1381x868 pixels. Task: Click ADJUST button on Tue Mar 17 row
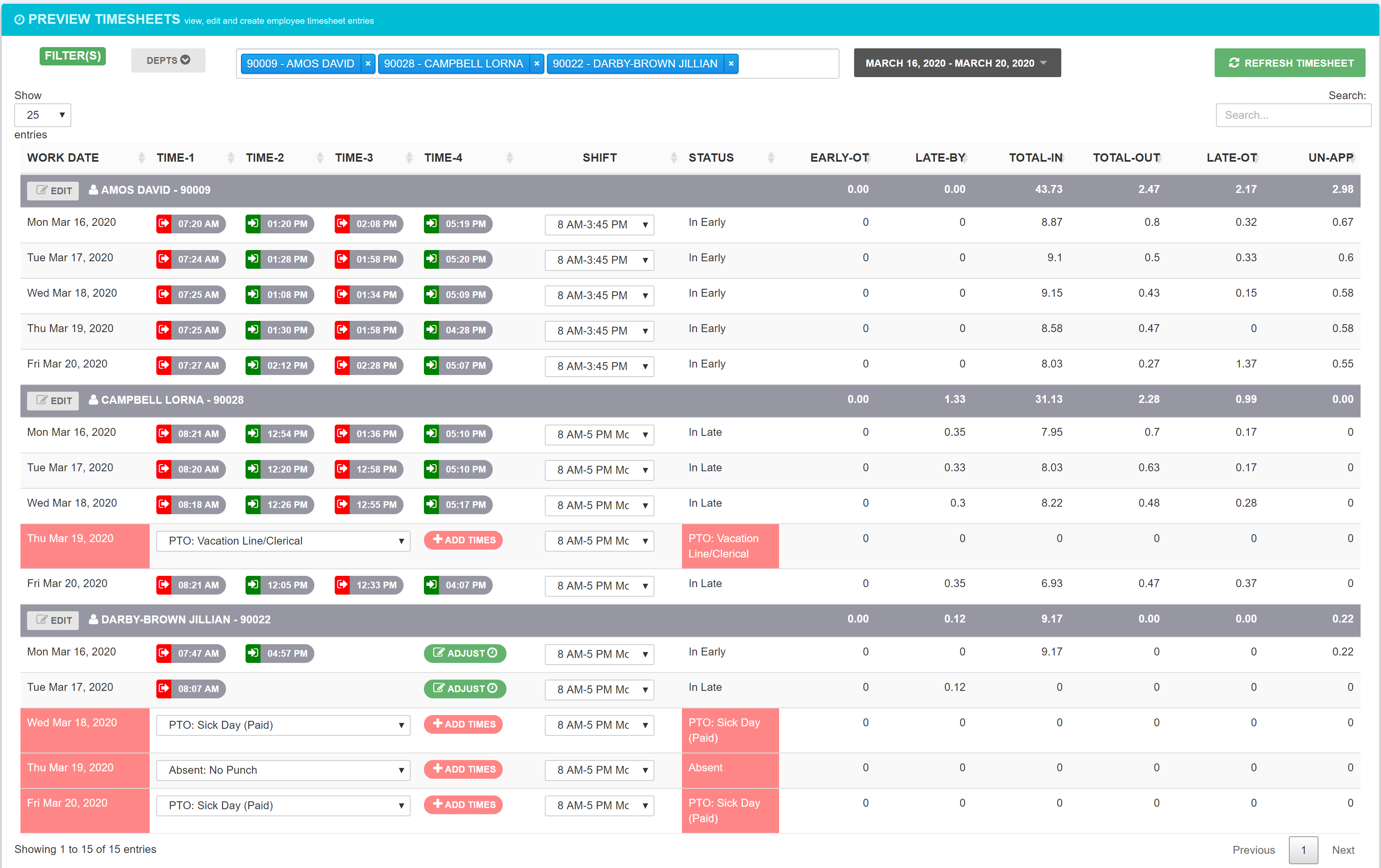click(x=464, y=688)
